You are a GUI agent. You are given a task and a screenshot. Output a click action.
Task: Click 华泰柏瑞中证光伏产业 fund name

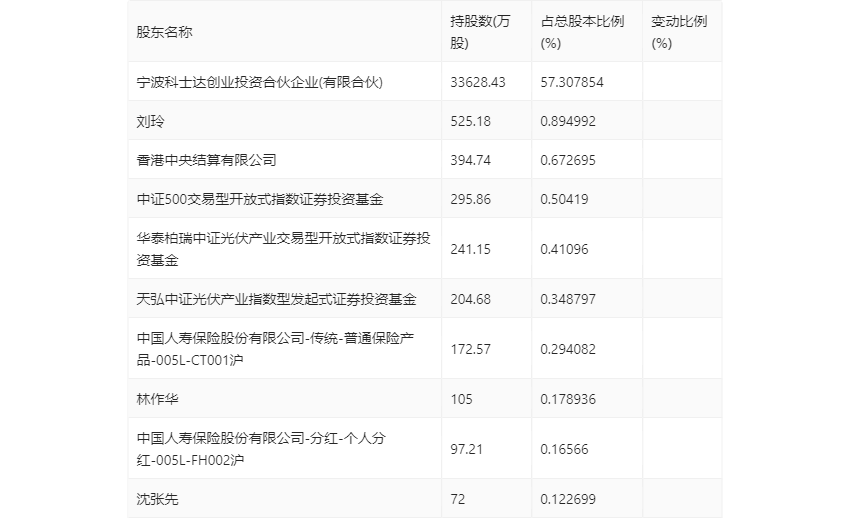coord(283,249)
